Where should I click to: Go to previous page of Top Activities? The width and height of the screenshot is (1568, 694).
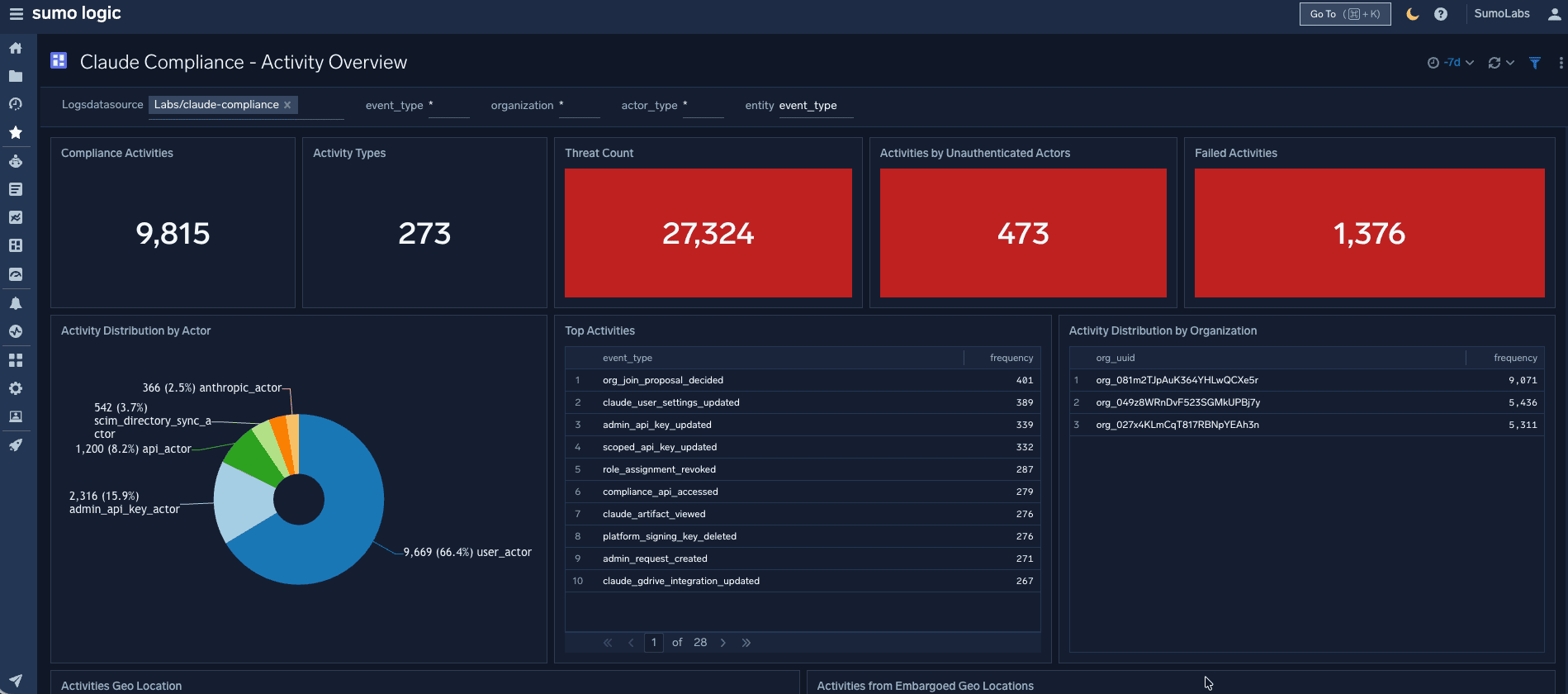point(631,643)
